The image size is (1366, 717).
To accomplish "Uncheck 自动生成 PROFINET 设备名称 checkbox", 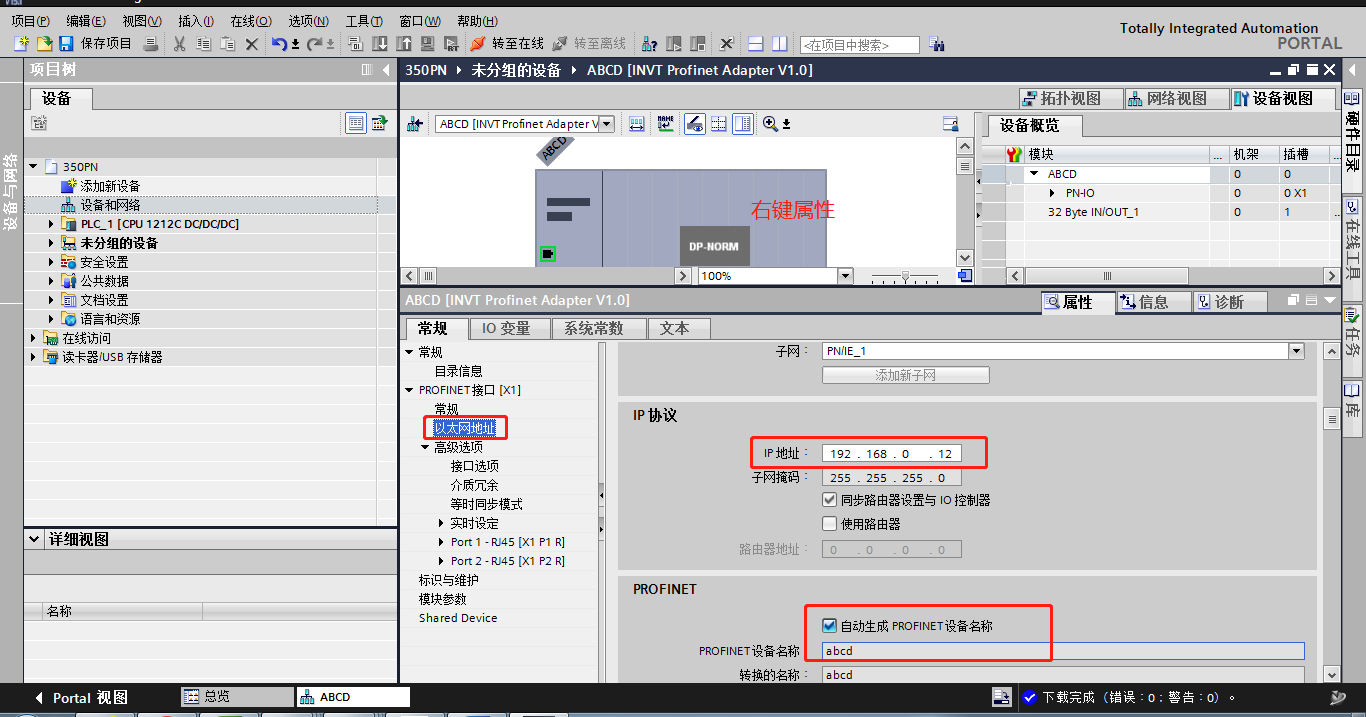I will pyautogui.click(x=829, y=626).
